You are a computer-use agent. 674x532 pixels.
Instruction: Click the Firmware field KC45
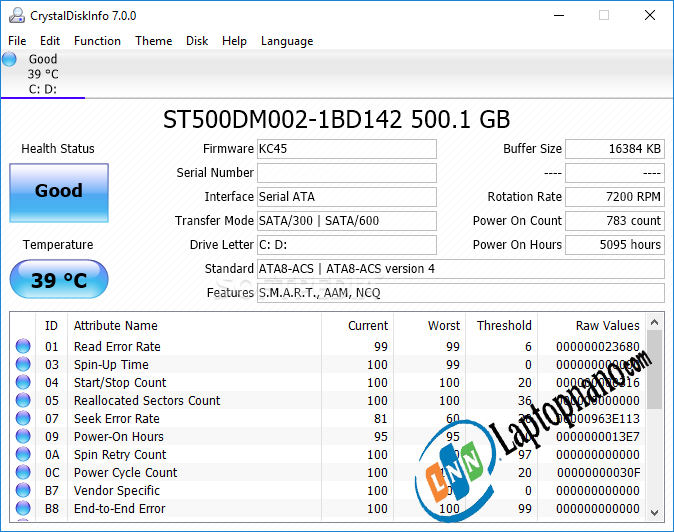coord(347,149)
